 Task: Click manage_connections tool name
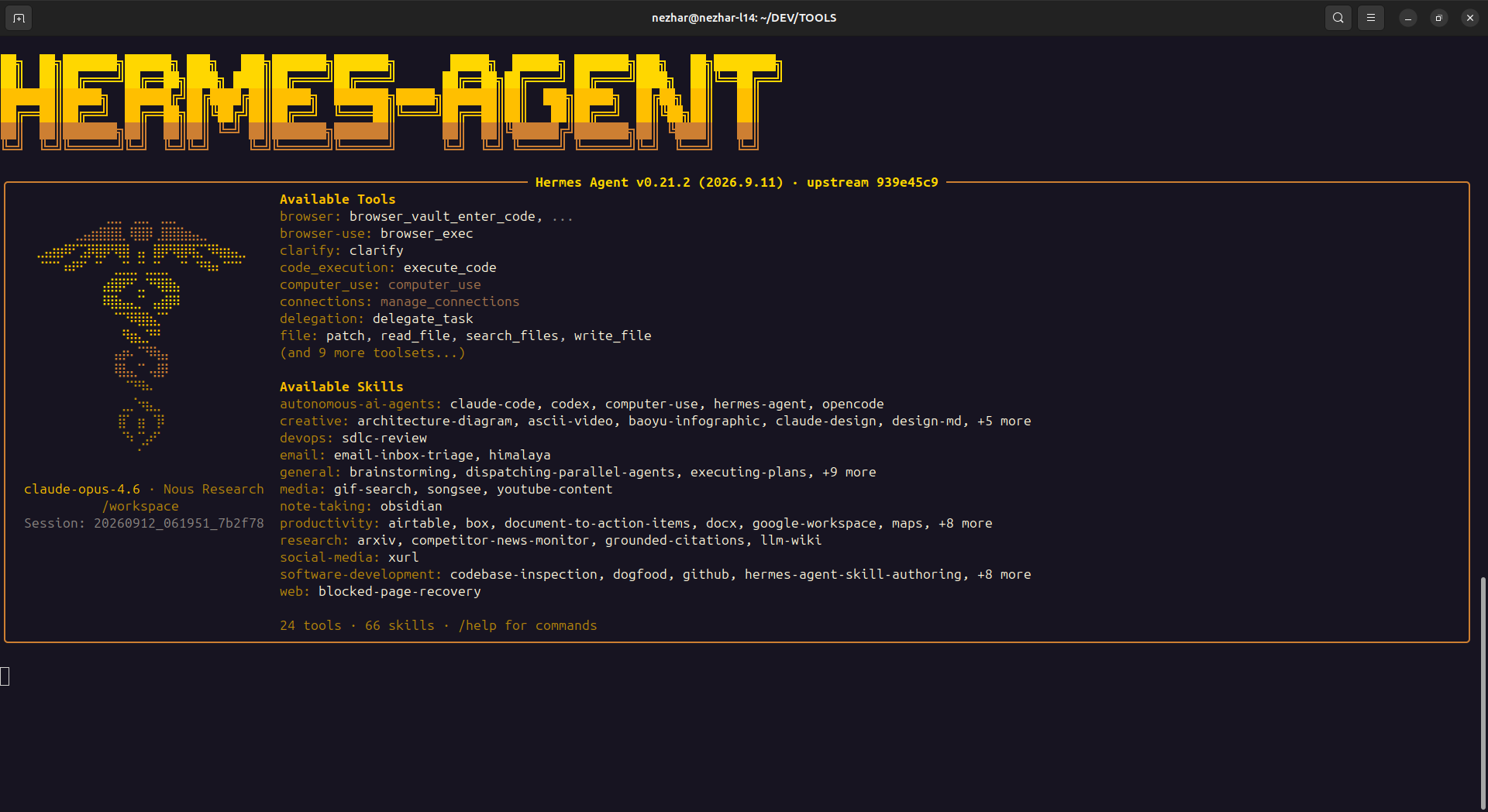click(x=449, y=301)
